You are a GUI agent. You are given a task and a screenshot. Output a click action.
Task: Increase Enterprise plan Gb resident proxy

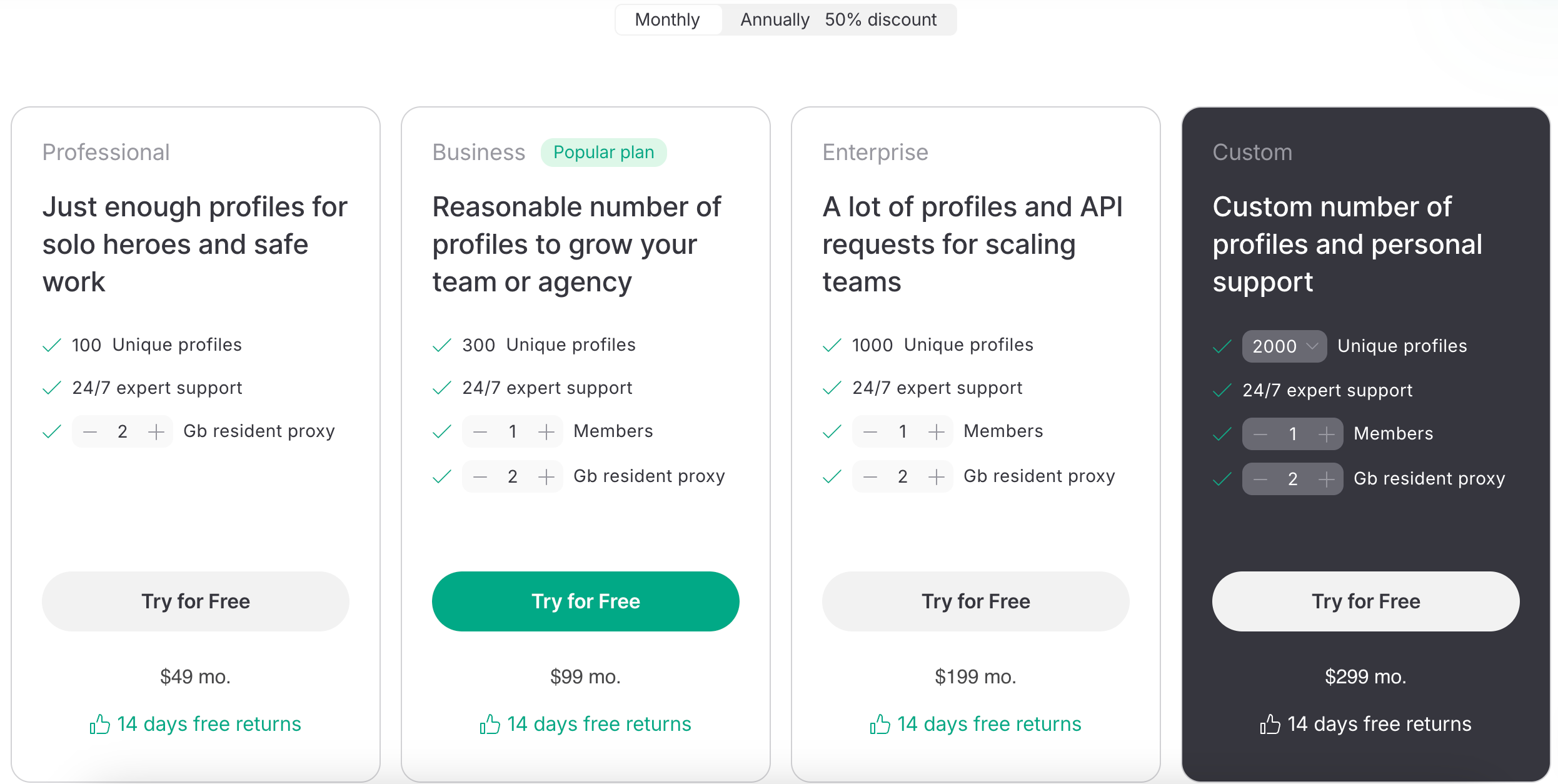tap(937, 477)
